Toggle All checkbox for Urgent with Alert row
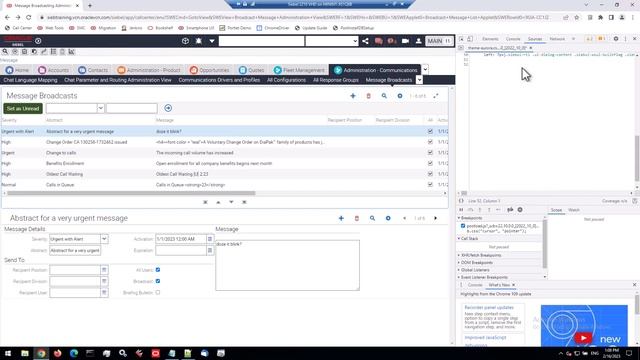Viewport: 640px width, 360px height. 430,131
